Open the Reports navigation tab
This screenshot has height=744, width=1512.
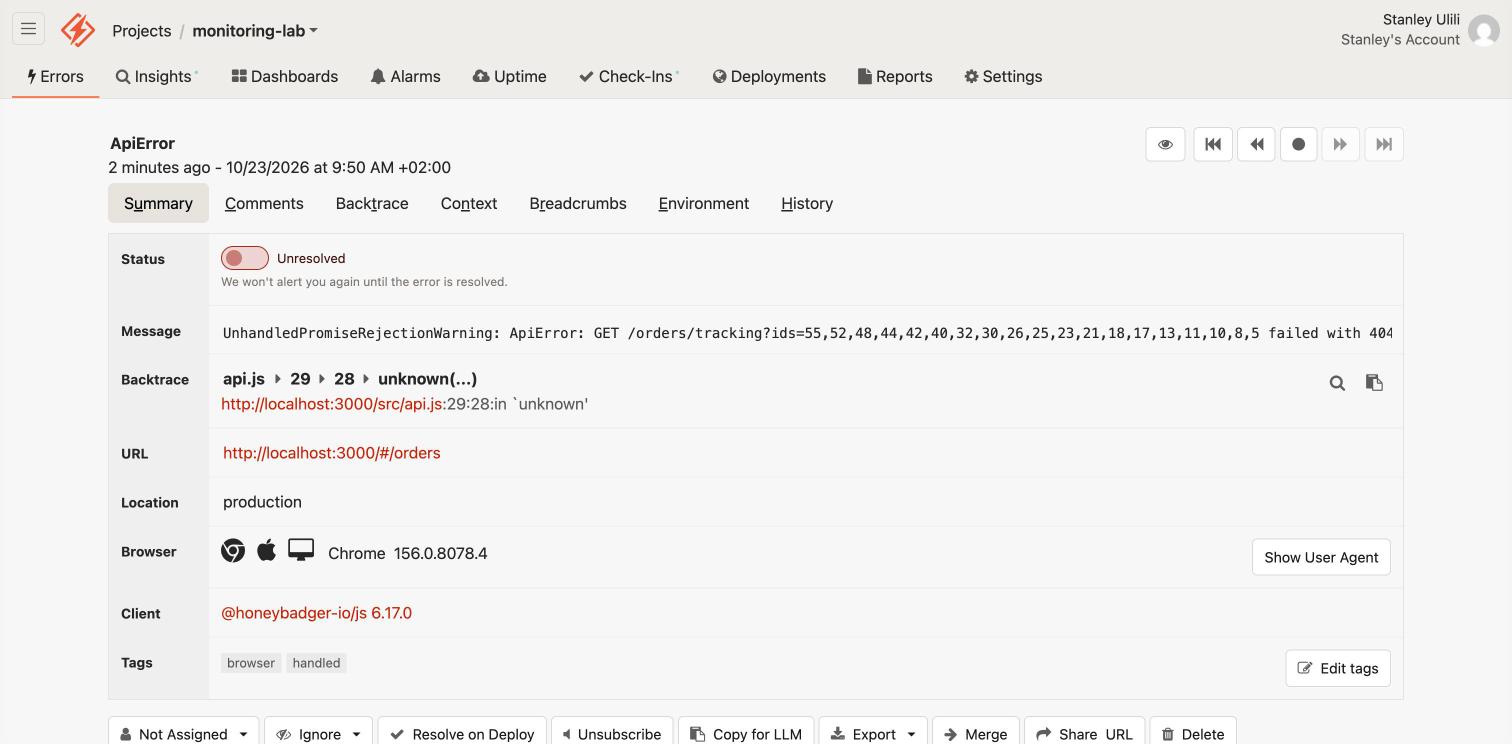click(895, 76)
